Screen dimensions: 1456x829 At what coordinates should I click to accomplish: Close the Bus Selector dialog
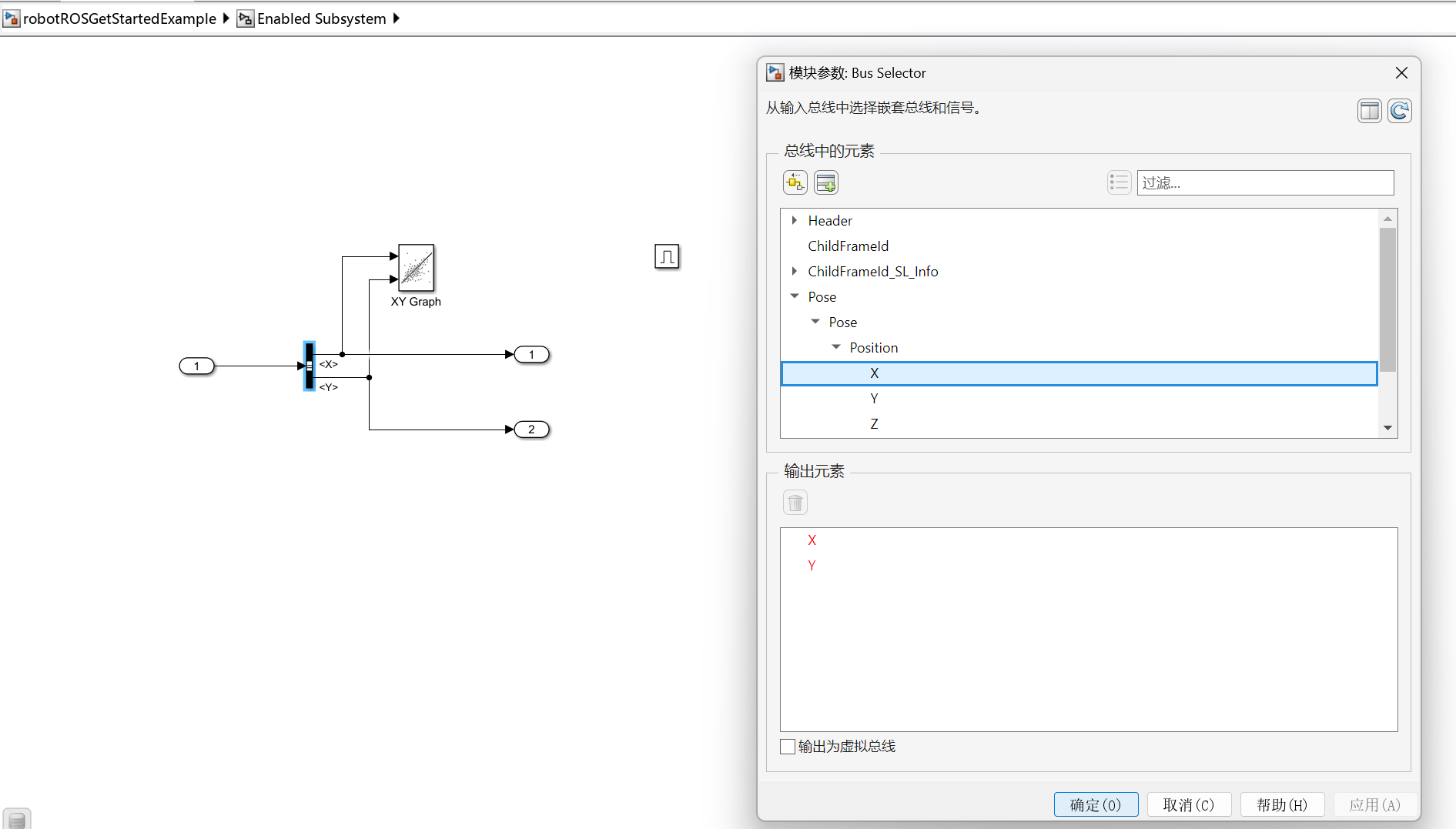[x=1401, y=72]
